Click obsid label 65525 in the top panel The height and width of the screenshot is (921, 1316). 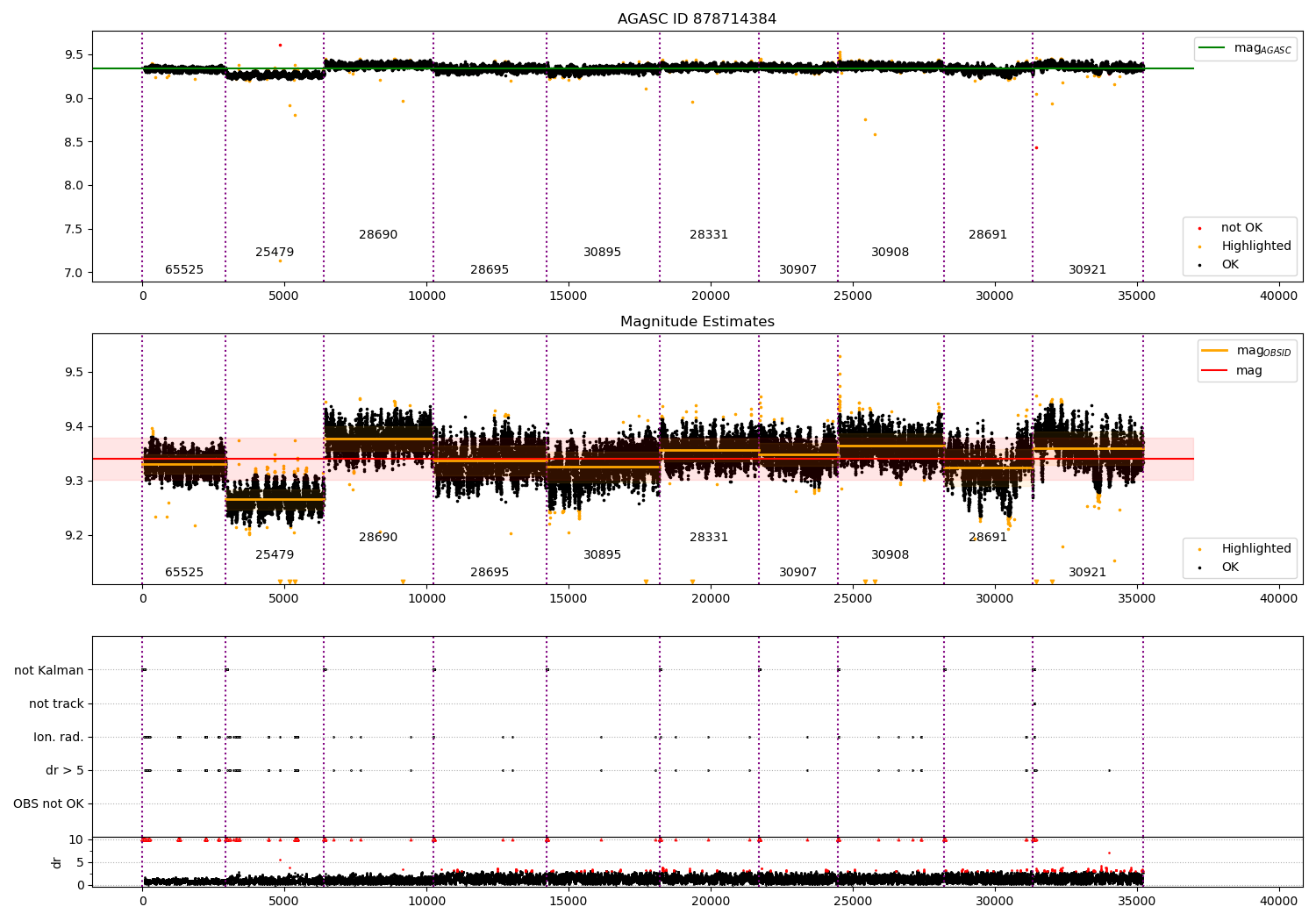tap(184, 270)
